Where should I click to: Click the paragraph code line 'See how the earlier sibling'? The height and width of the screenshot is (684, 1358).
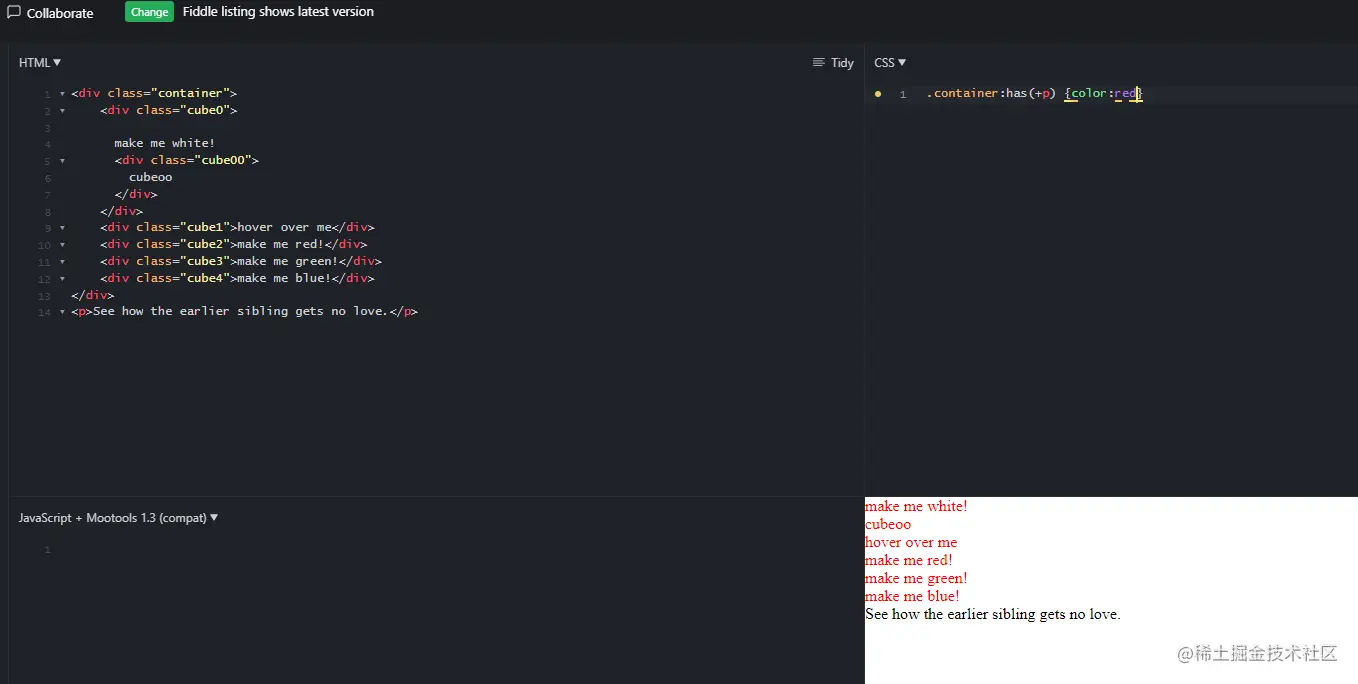pyautogui.click(x=244, y=311)
